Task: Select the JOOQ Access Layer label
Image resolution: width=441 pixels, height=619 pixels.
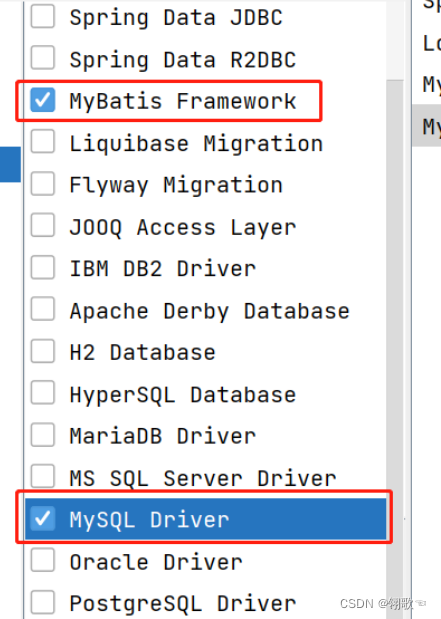Action: coord(183,227)
